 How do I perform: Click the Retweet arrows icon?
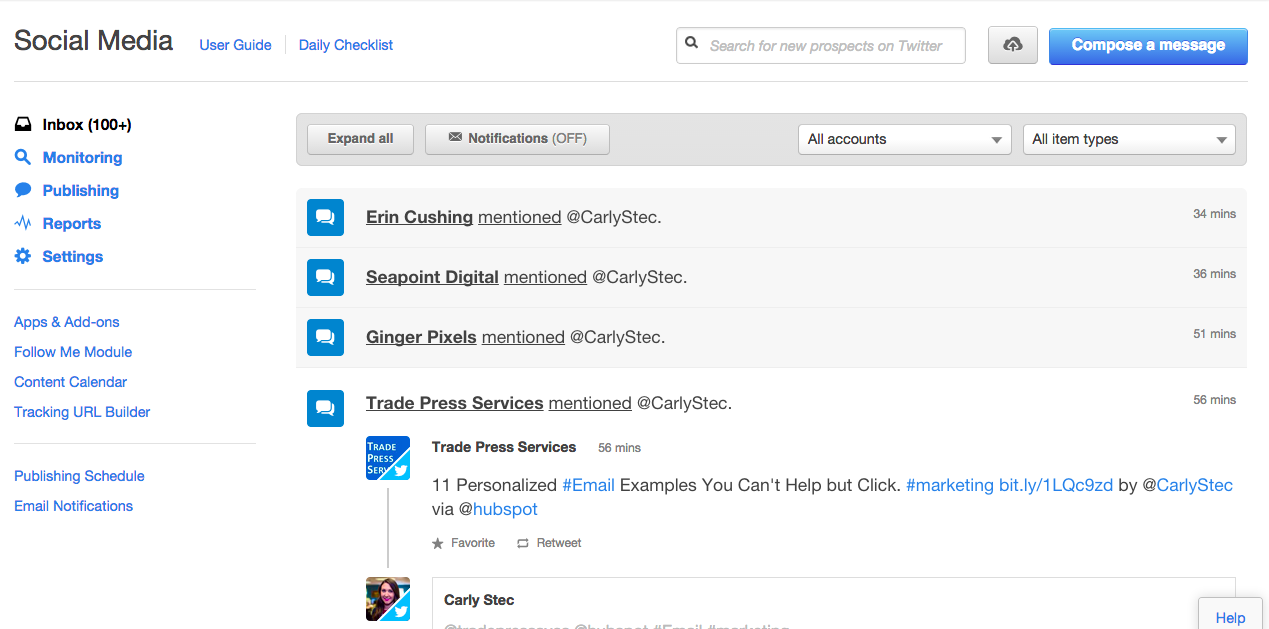[x=522, y=543]
